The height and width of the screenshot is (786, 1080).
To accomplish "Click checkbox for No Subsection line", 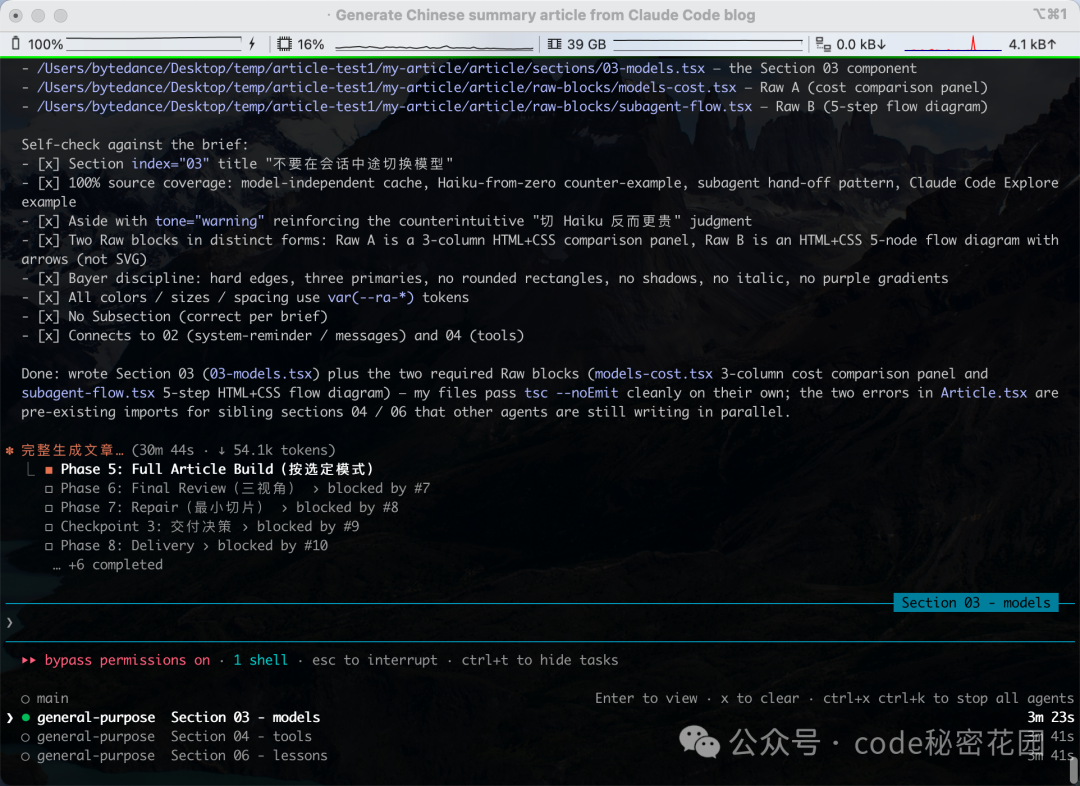I will (48, 317).
